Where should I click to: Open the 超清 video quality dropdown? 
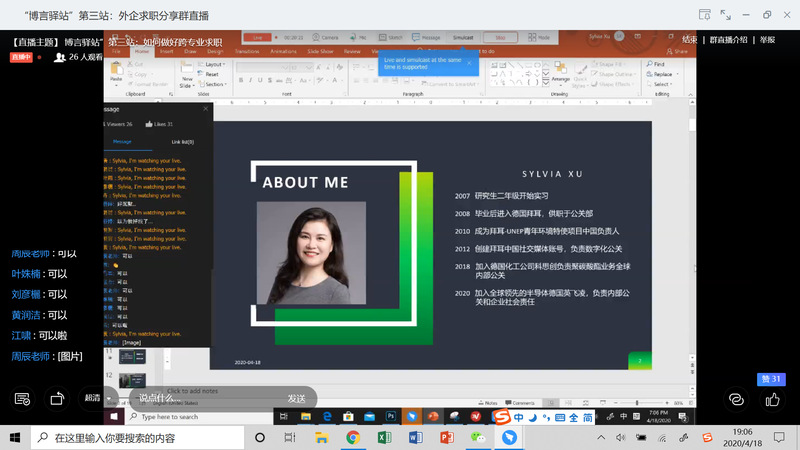pyautogui.click(x=97, y=398)
